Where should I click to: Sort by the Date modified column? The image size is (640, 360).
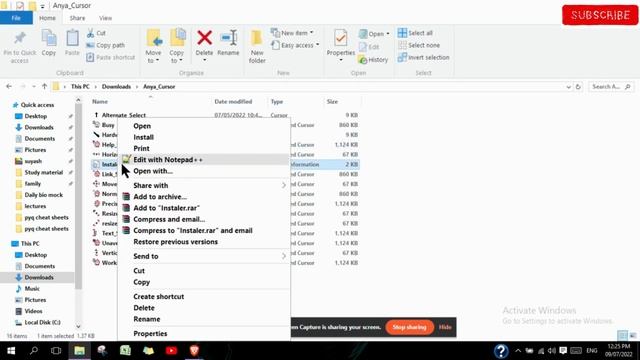pyautogui.click(x=233, y=102)
